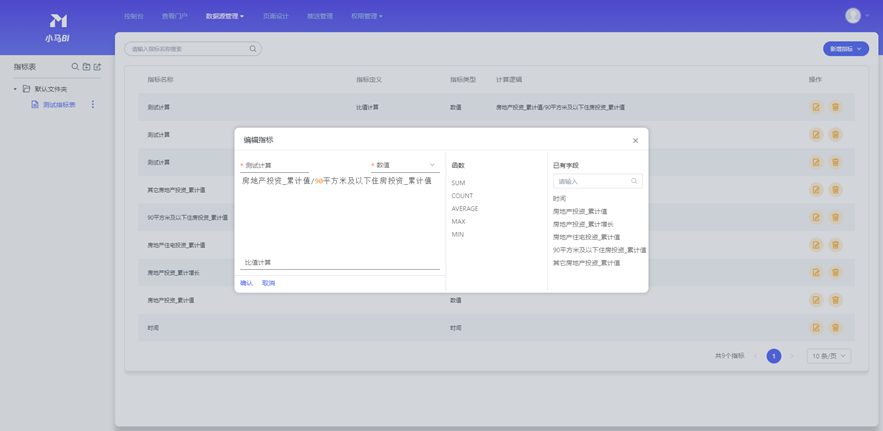The image size is (883, 431).
Task: Click the 确认 link in the dialog
Action: 246,283
